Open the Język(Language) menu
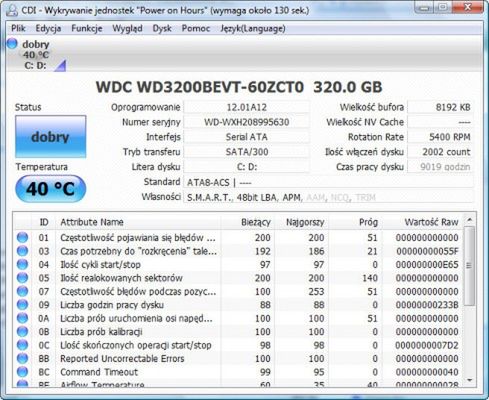Viewport: 489px width, 400px height. pyautogui.click(x=253, y=28)
